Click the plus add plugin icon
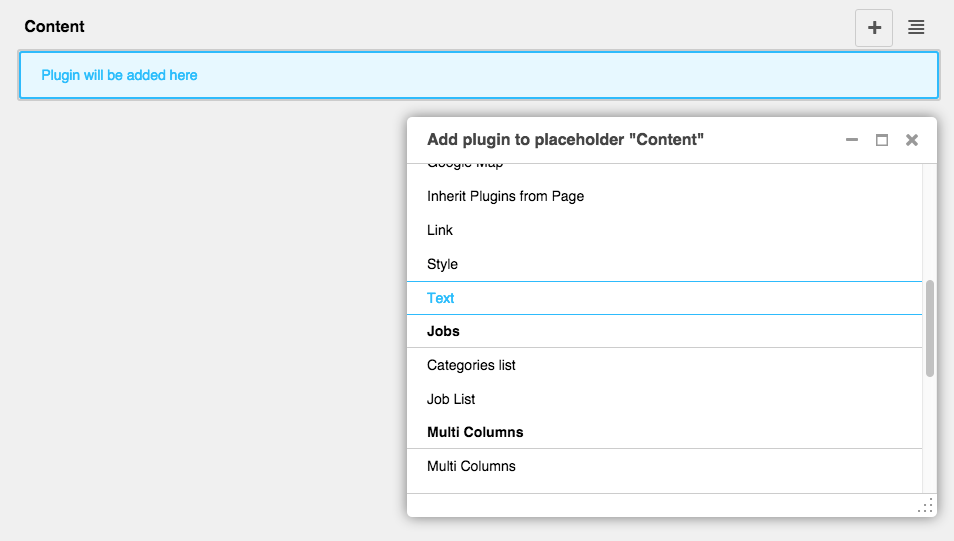Image resolution: width=954 pixels, height=541 pixels. tap(874, 28)
